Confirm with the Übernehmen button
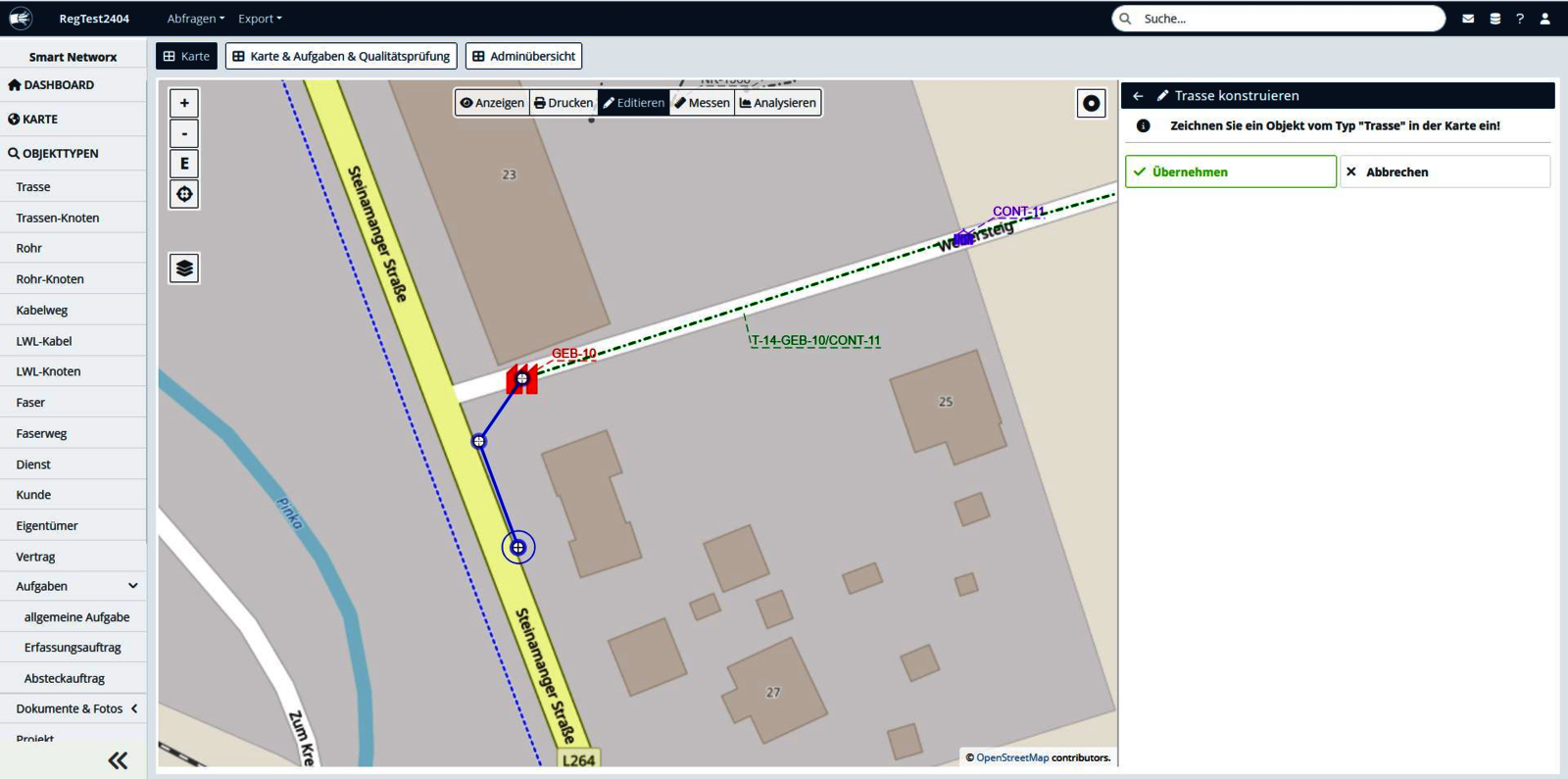The image size is (1568, 779). click(1231, 171)
